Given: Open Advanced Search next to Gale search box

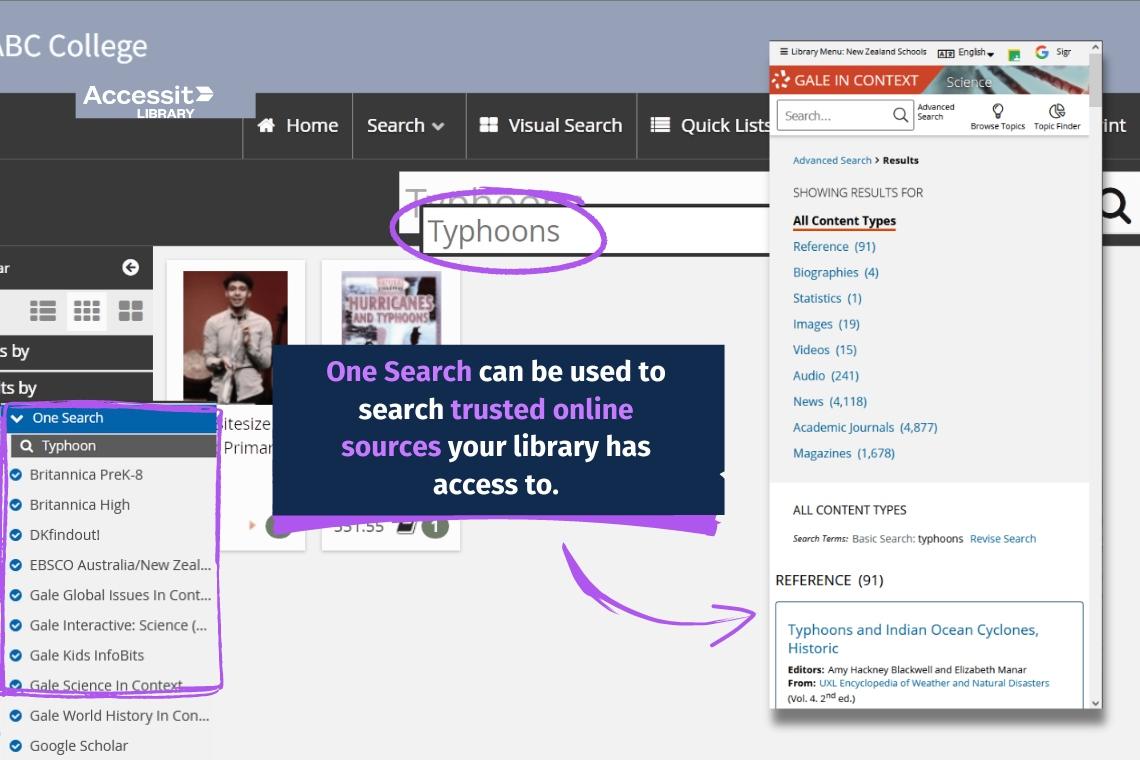Looking at the screenshot, I should click(x=936, y=112).
